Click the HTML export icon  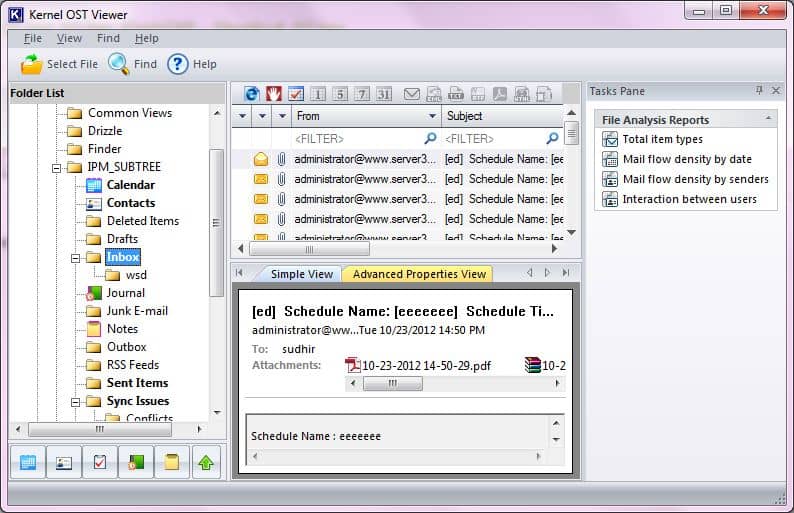coord(522,94)
